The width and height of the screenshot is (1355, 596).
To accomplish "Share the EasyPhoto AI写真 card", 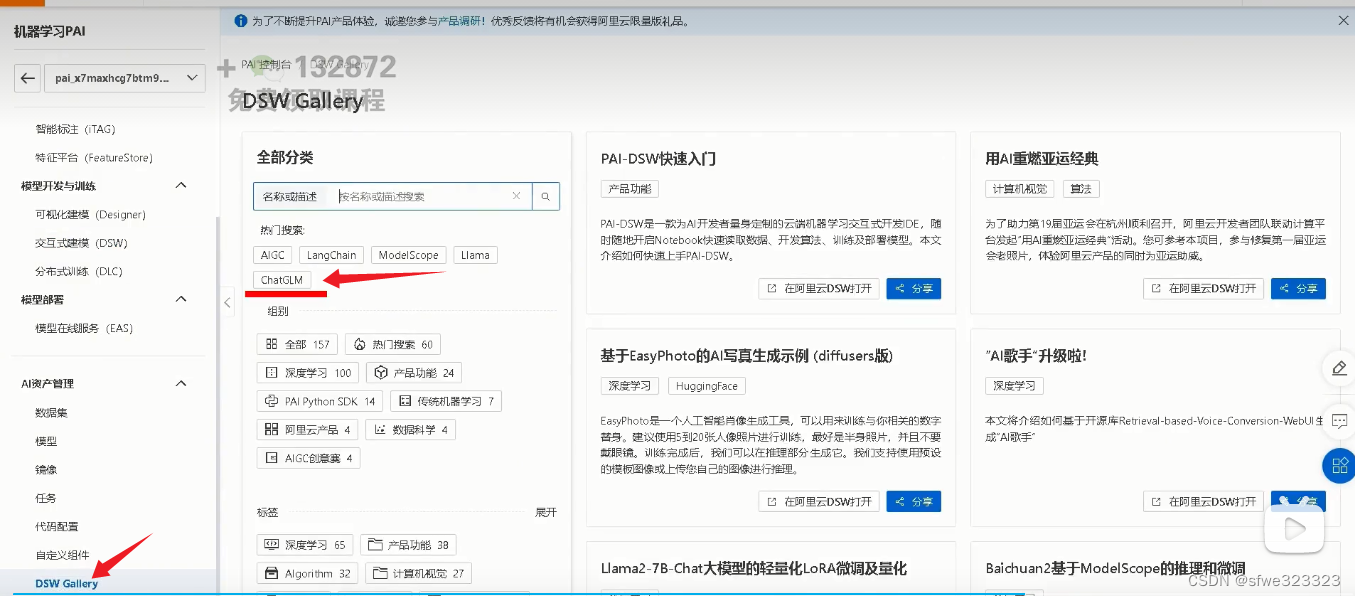I will tap(914, 501).
